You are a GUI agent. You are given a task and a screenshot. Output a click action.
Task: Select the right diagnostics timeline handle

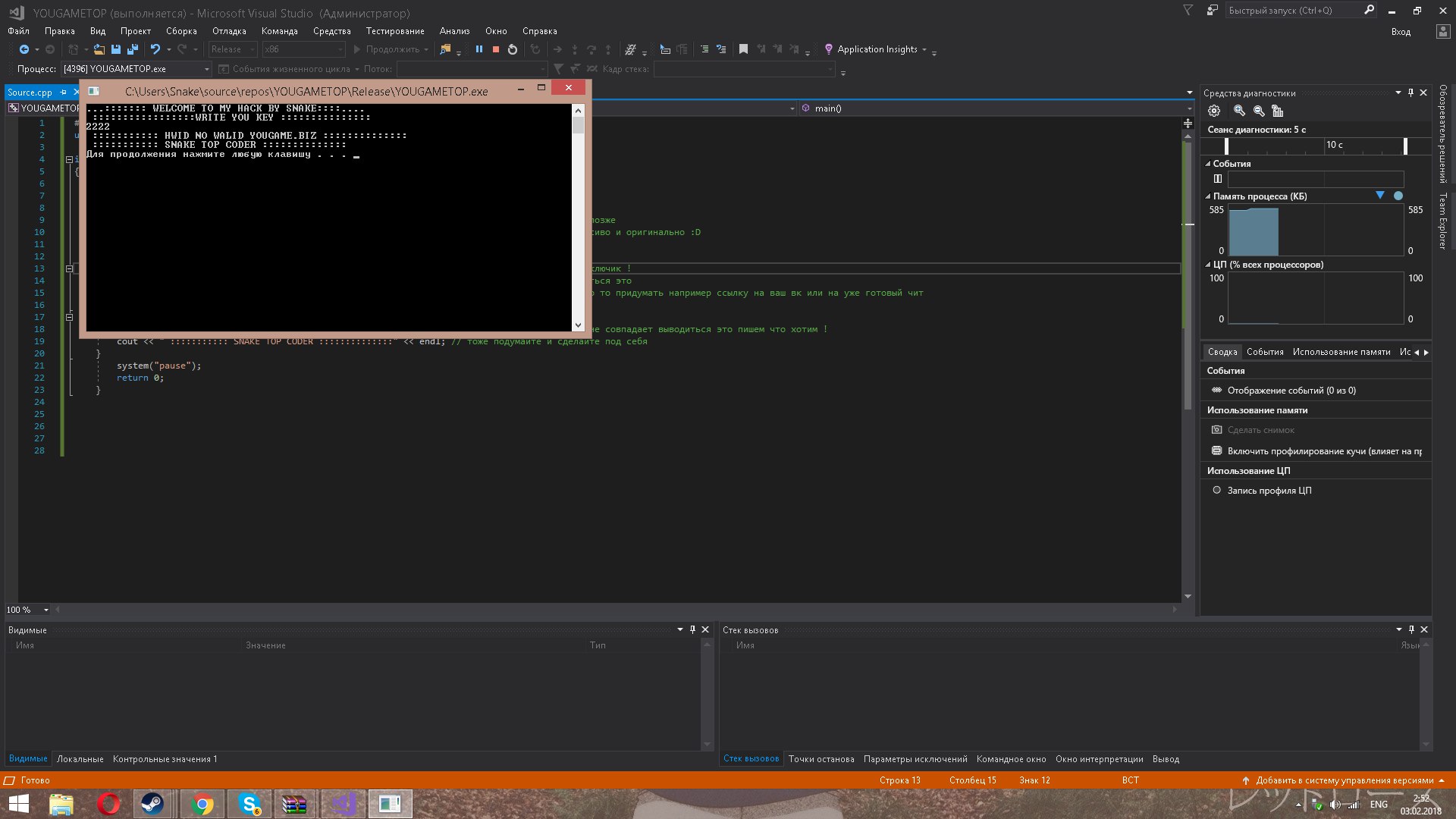(1405, 146)
